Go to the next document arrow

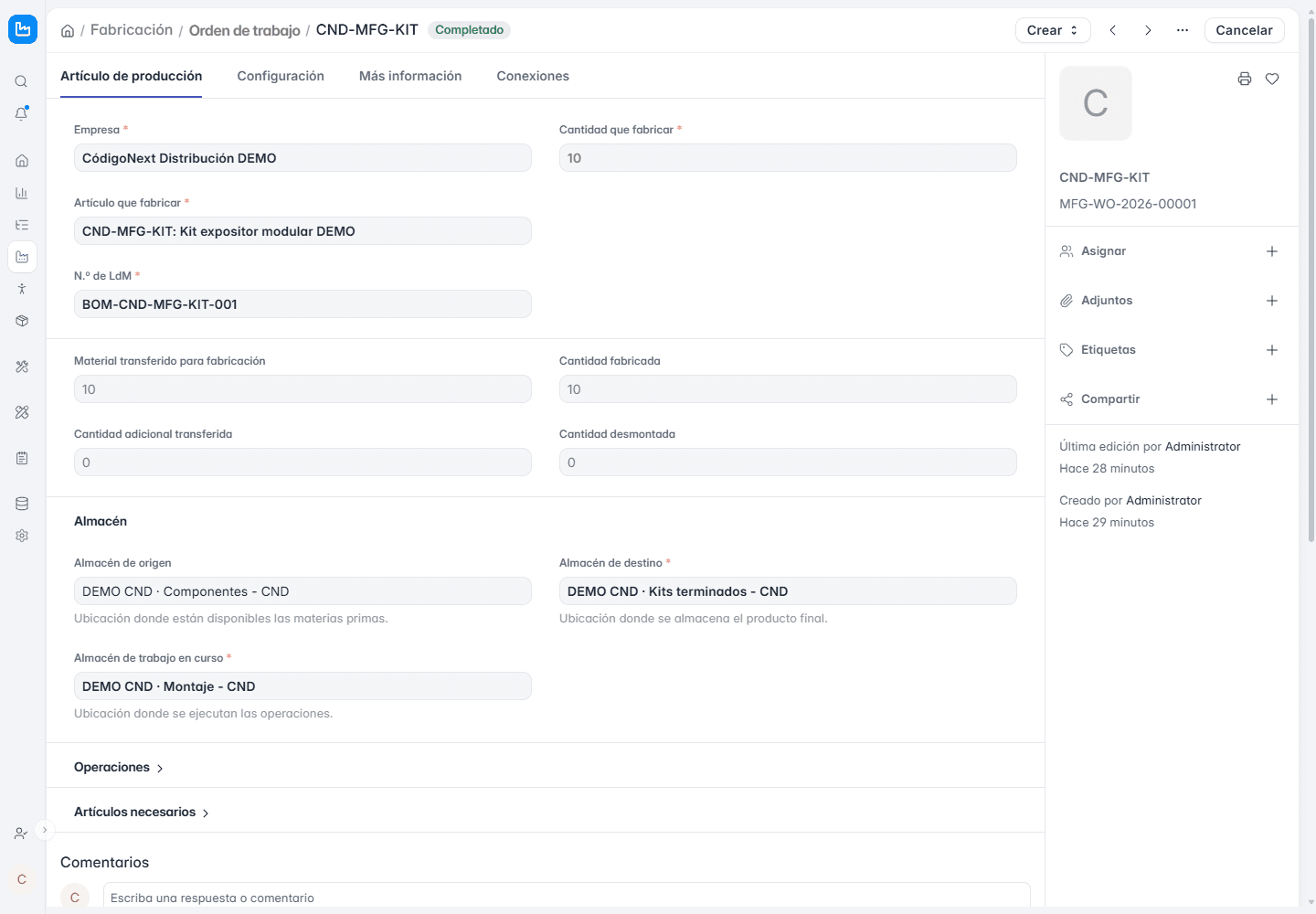point(1148,30)
